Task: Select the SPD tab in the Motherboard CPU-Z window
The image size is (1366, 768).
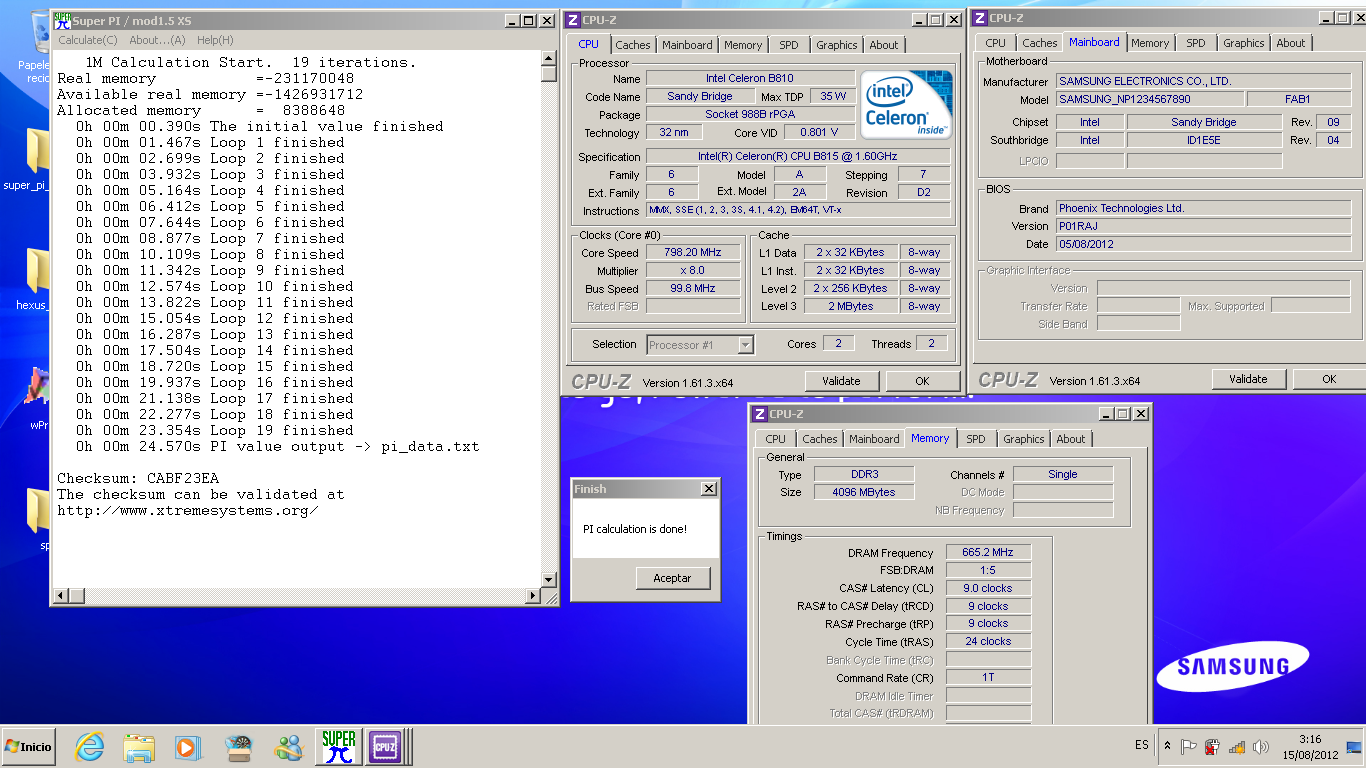Action: click(x=1196, y=43)
